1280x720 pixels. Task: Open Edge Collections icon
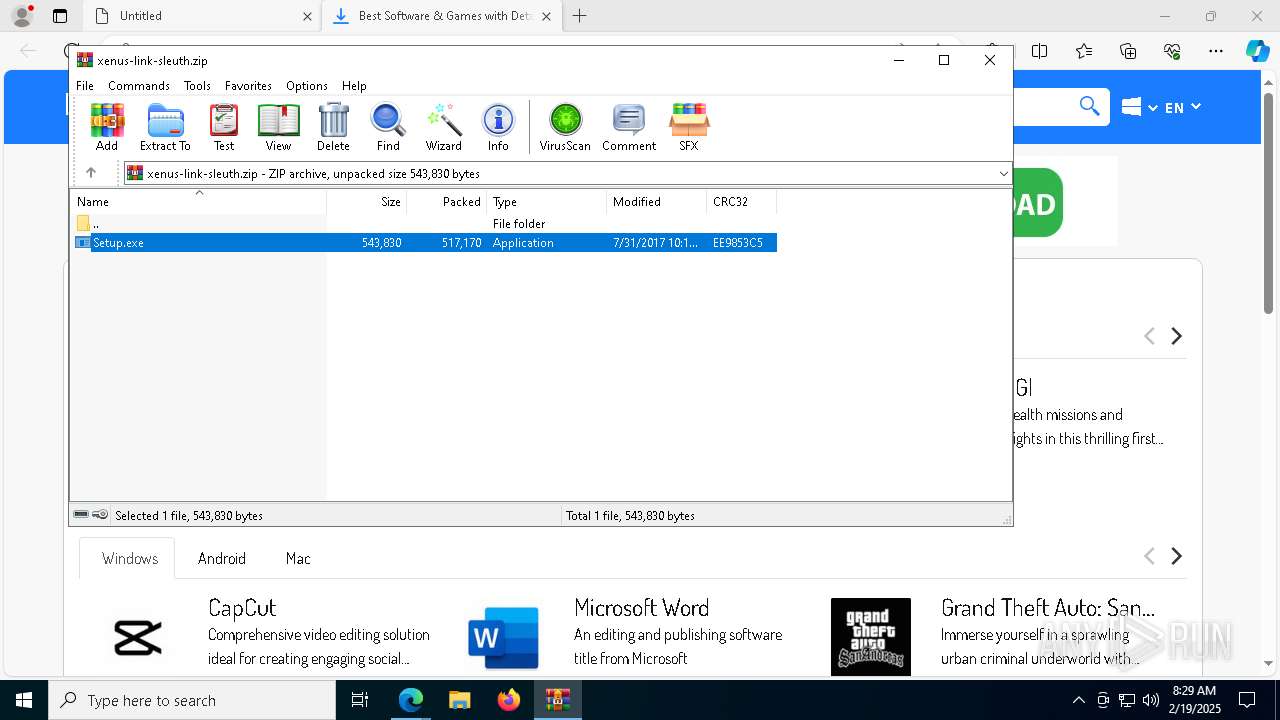[1128, 51]
